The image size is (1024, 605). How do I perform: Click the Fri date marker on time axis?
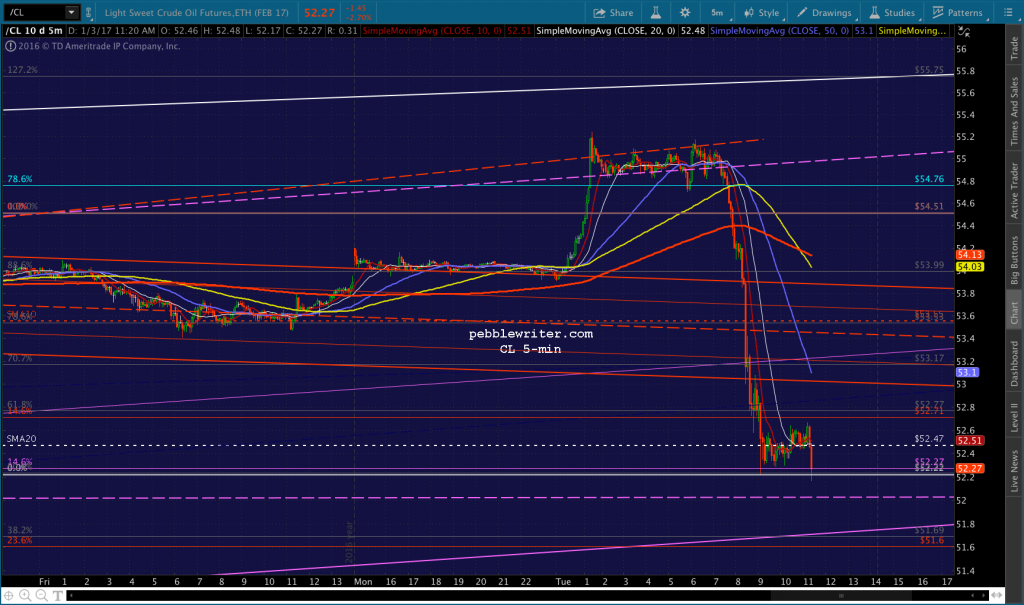tap(44, 581)
